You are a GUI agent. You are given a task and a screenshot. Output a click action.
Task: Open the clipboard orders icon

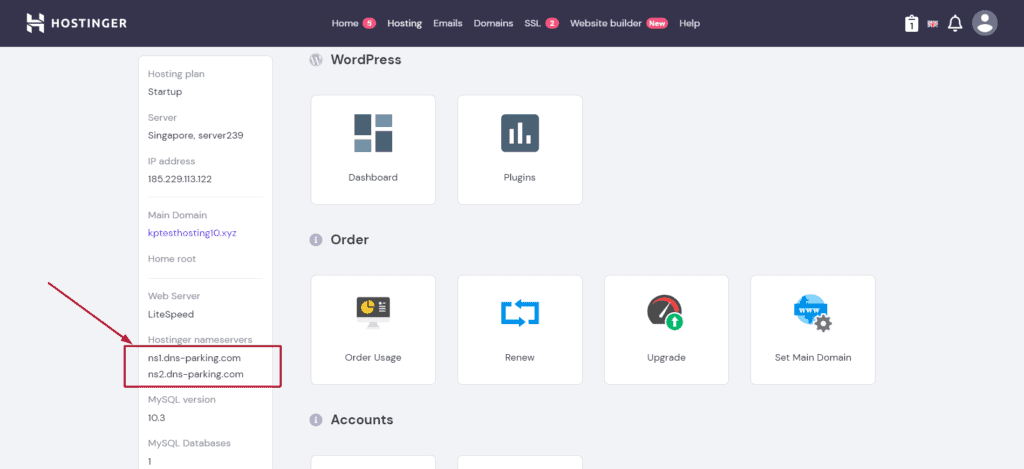point(911,24)
